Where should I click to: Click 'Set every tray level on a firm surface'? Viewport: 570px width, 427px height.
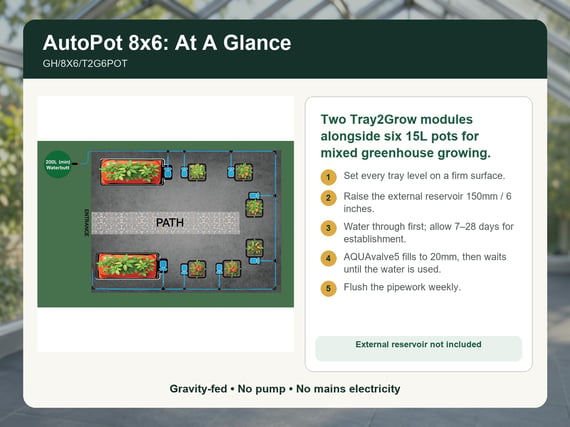pos(424,176)
